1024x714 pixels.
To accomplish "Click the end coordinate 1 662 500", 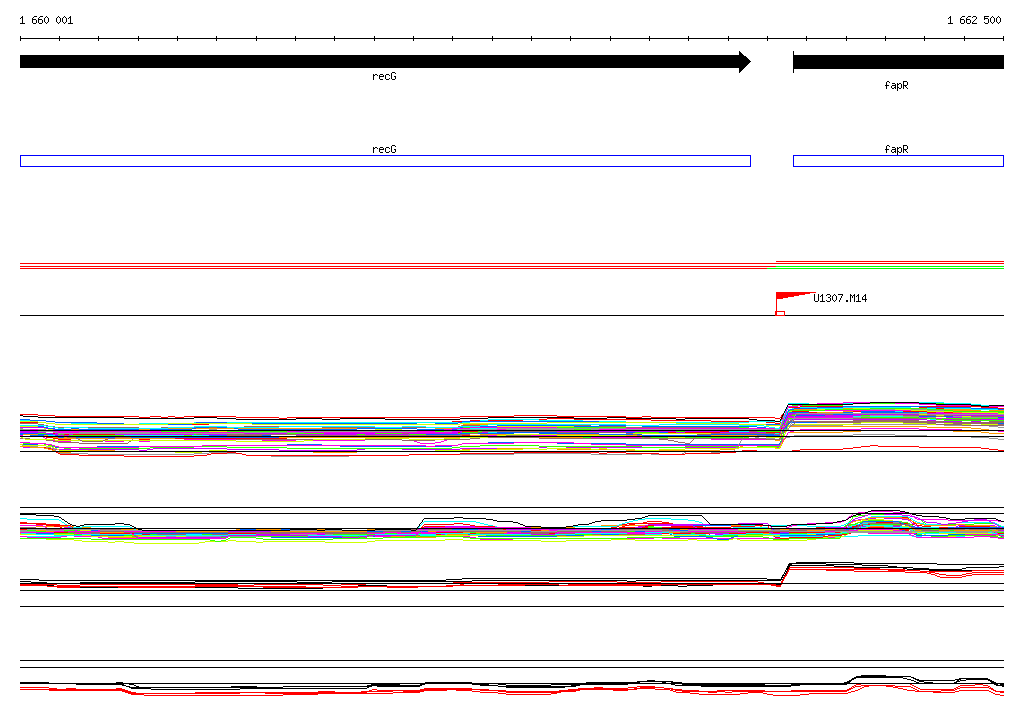I will click(x=974, y=20).
